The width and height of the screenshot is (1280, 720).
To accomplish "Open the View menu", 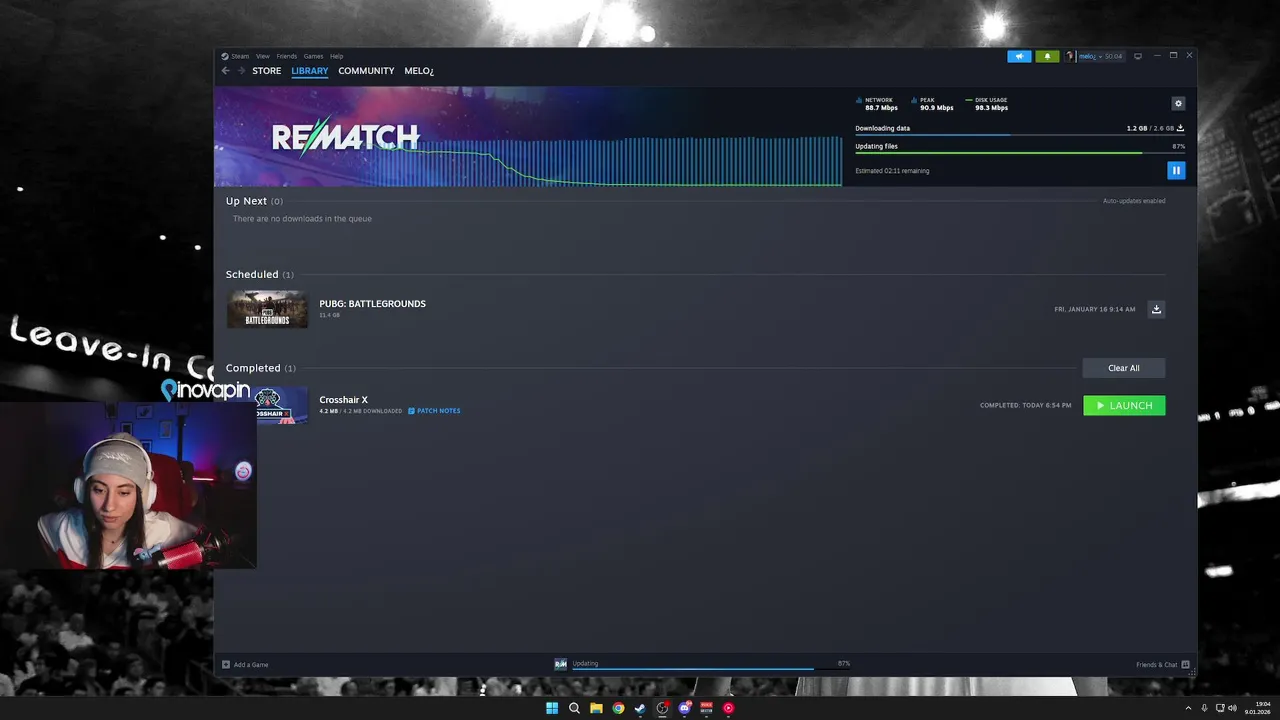I will point(262,56).
